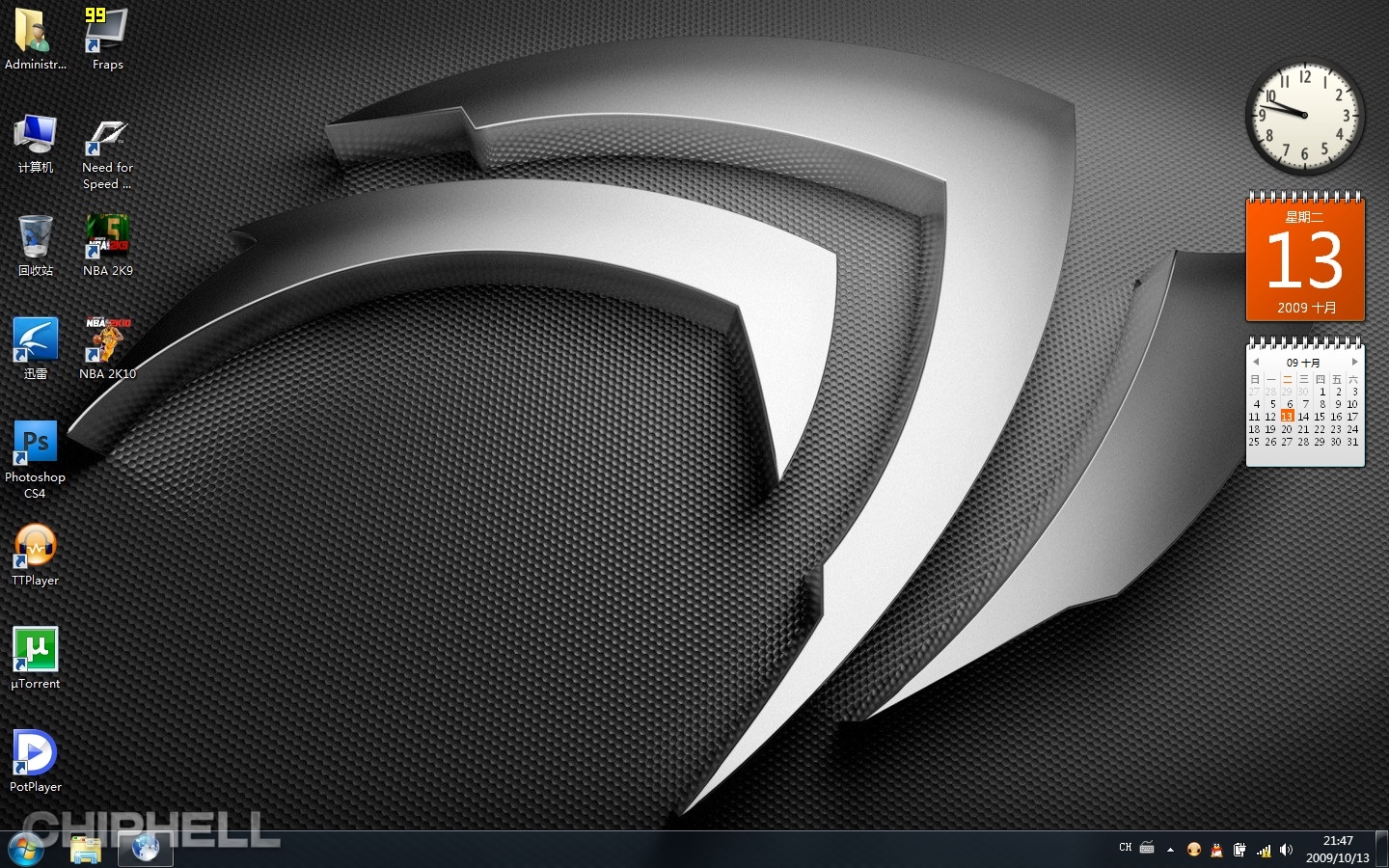Screen dimensions: 1389x868
Task: Select the µTorrent shortcut
Action: (x=35, y=659)
